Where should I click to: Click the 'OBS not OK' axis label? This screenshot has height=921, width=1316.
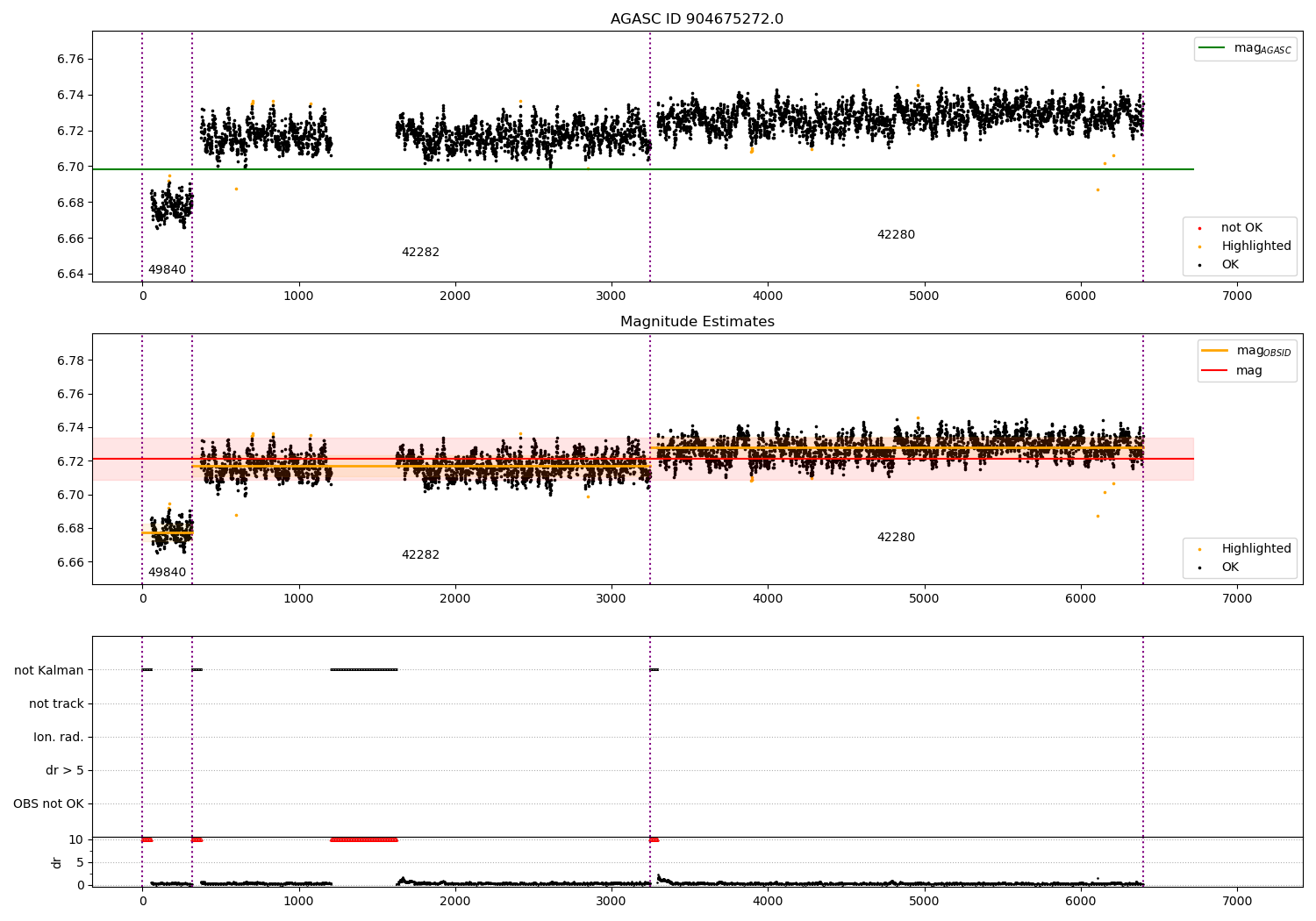[x=49, y=803]
